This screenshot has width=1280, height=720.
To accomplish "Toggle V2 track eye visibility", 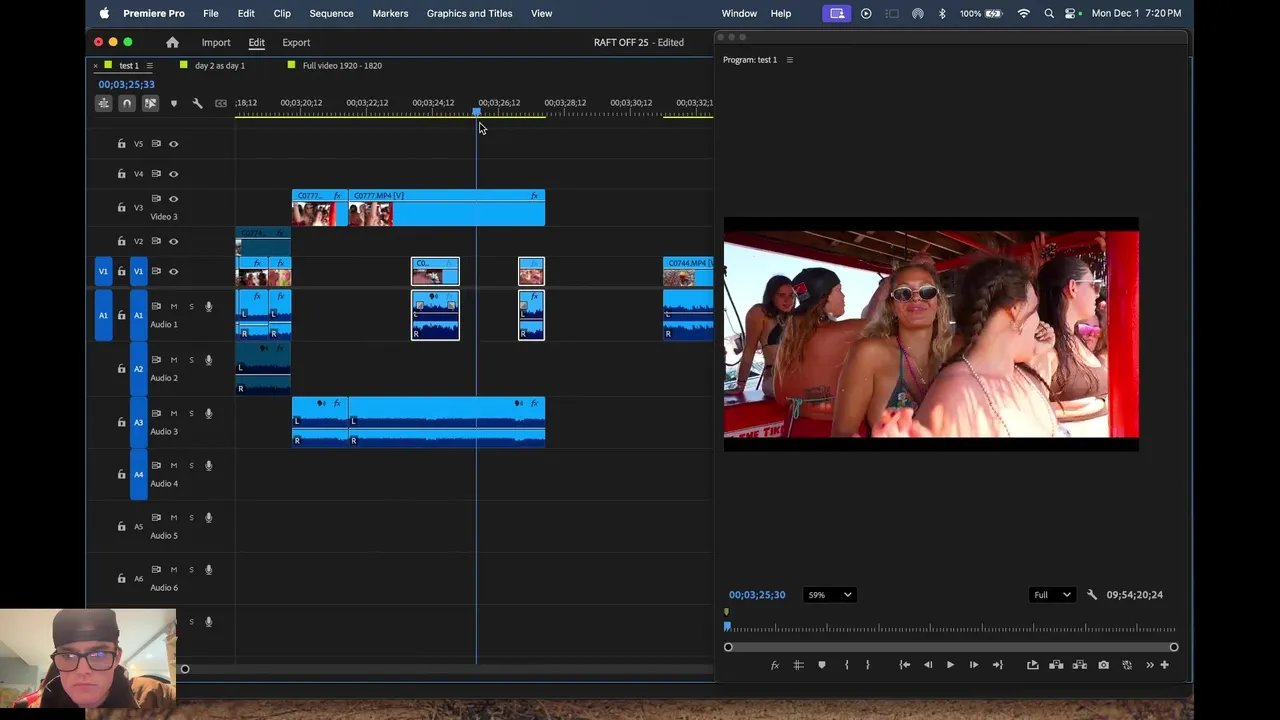I will pyautogui.click(x=173, y=241).
